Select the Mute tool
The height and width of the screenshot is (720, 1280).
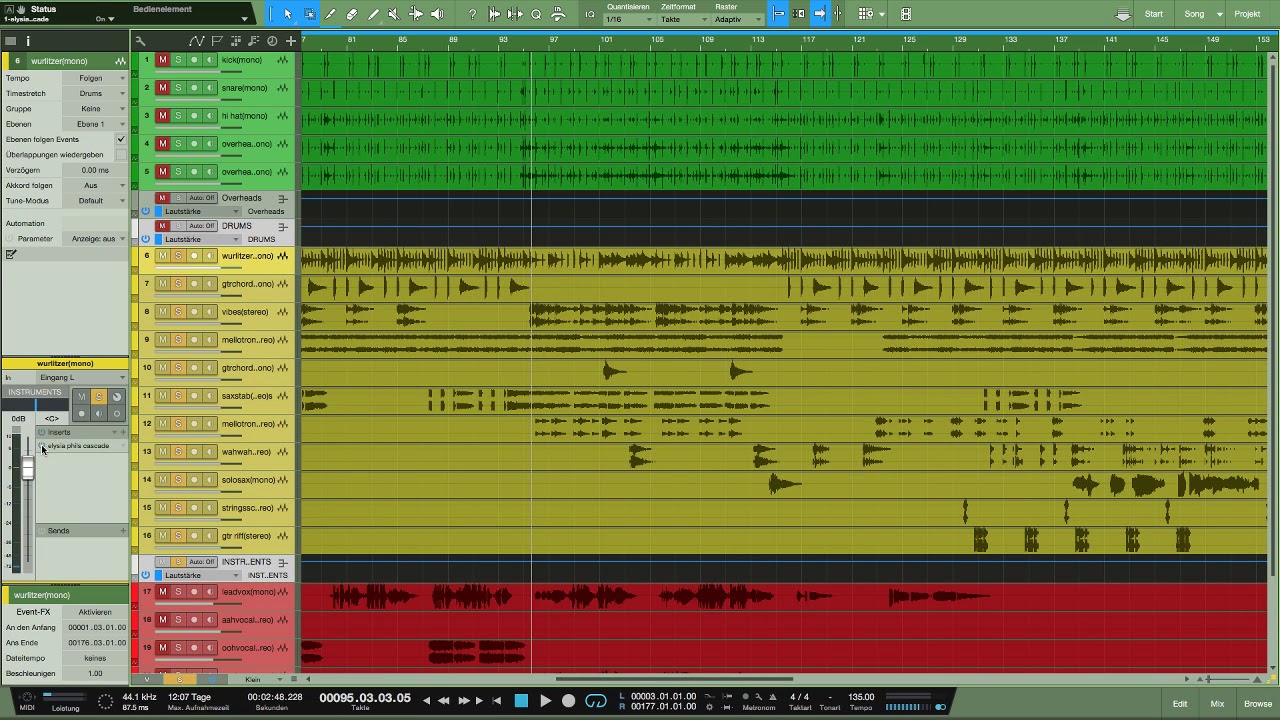tap(394, 14)
